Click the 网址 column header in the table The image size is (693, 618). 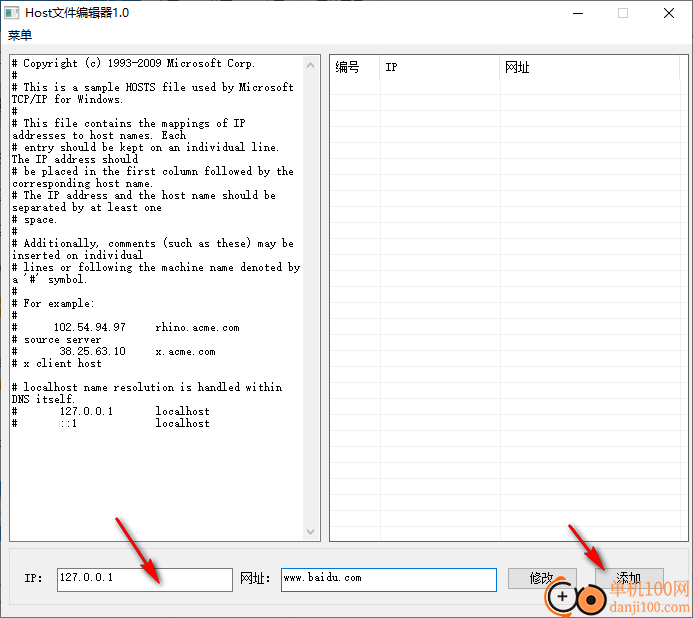click(x=590, y=67)
